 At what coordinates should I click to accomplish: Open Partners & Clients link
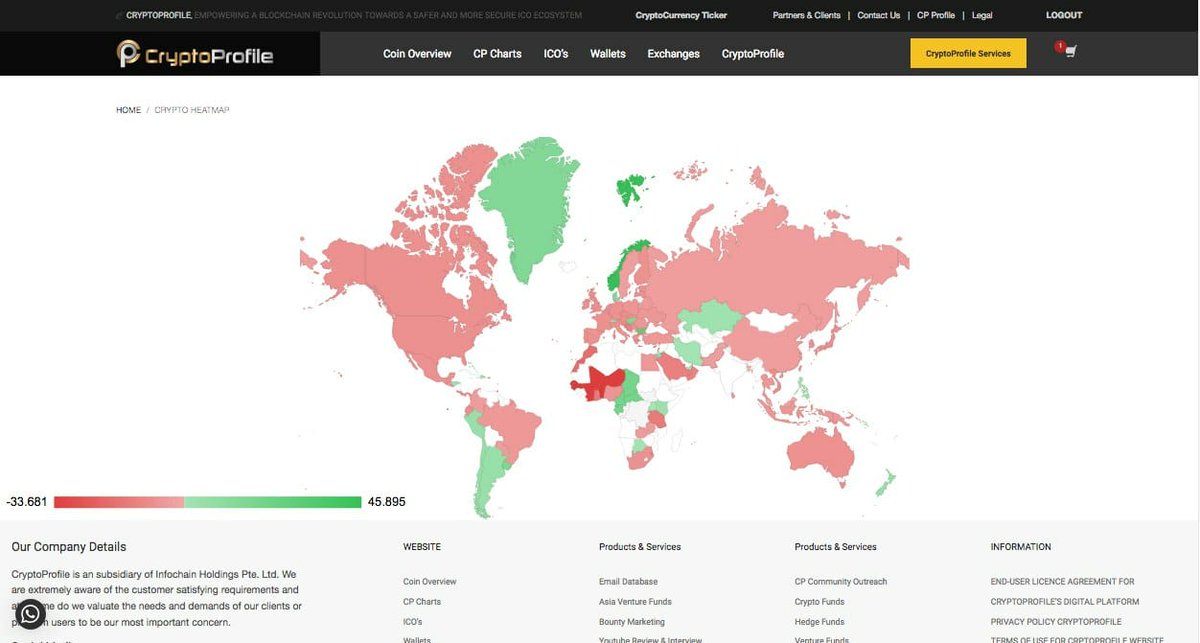coord(807,16)
